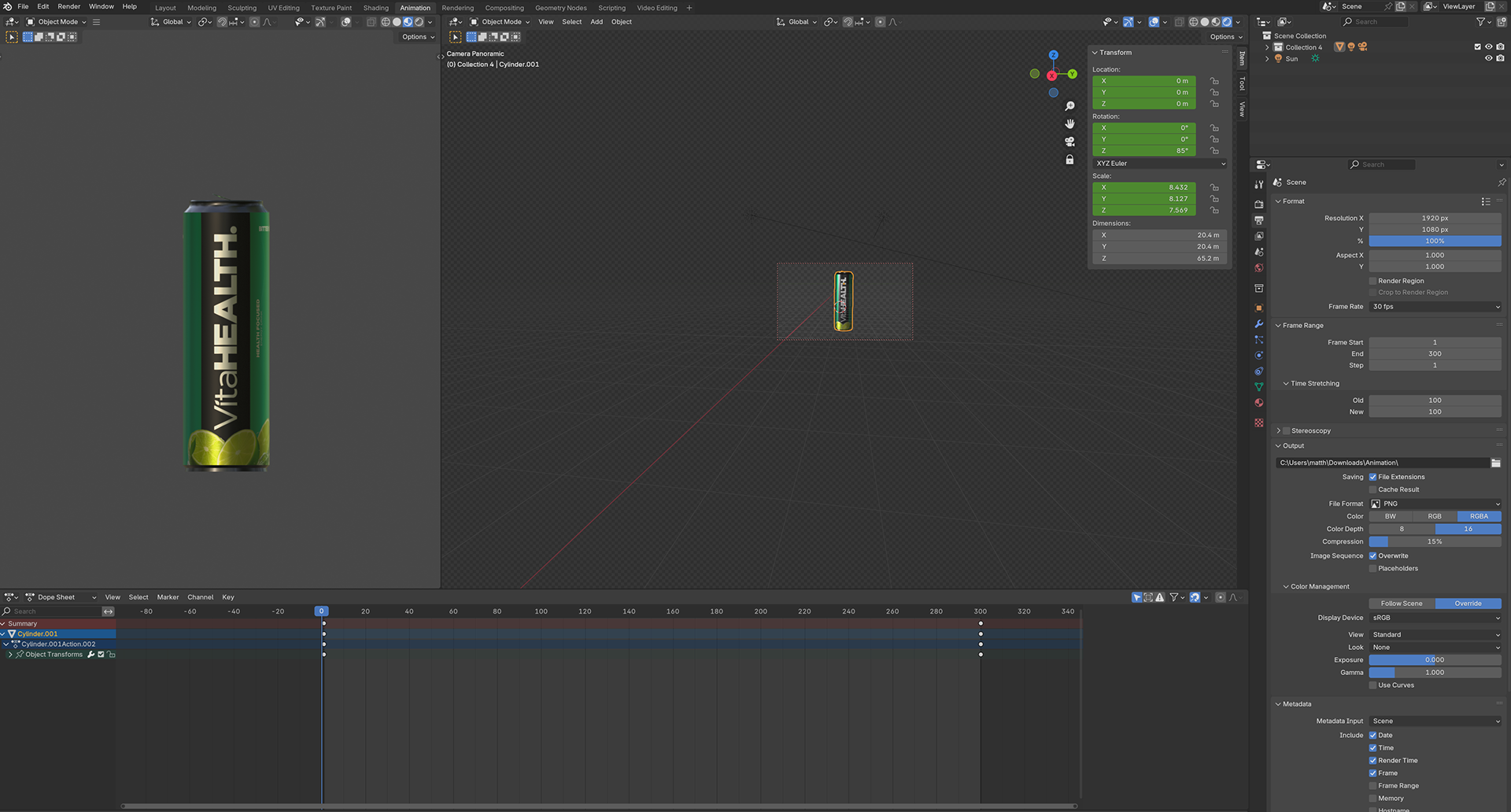Open the Render properties tab icon
The height and width of the screenshot is (812, 1511).
[1259, 205]
